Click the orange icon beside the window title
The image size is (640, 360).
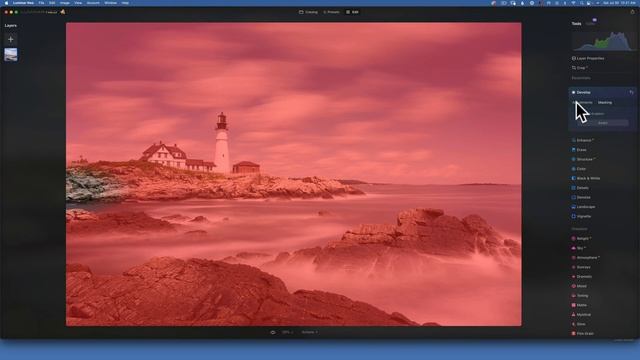click(62, 12)
